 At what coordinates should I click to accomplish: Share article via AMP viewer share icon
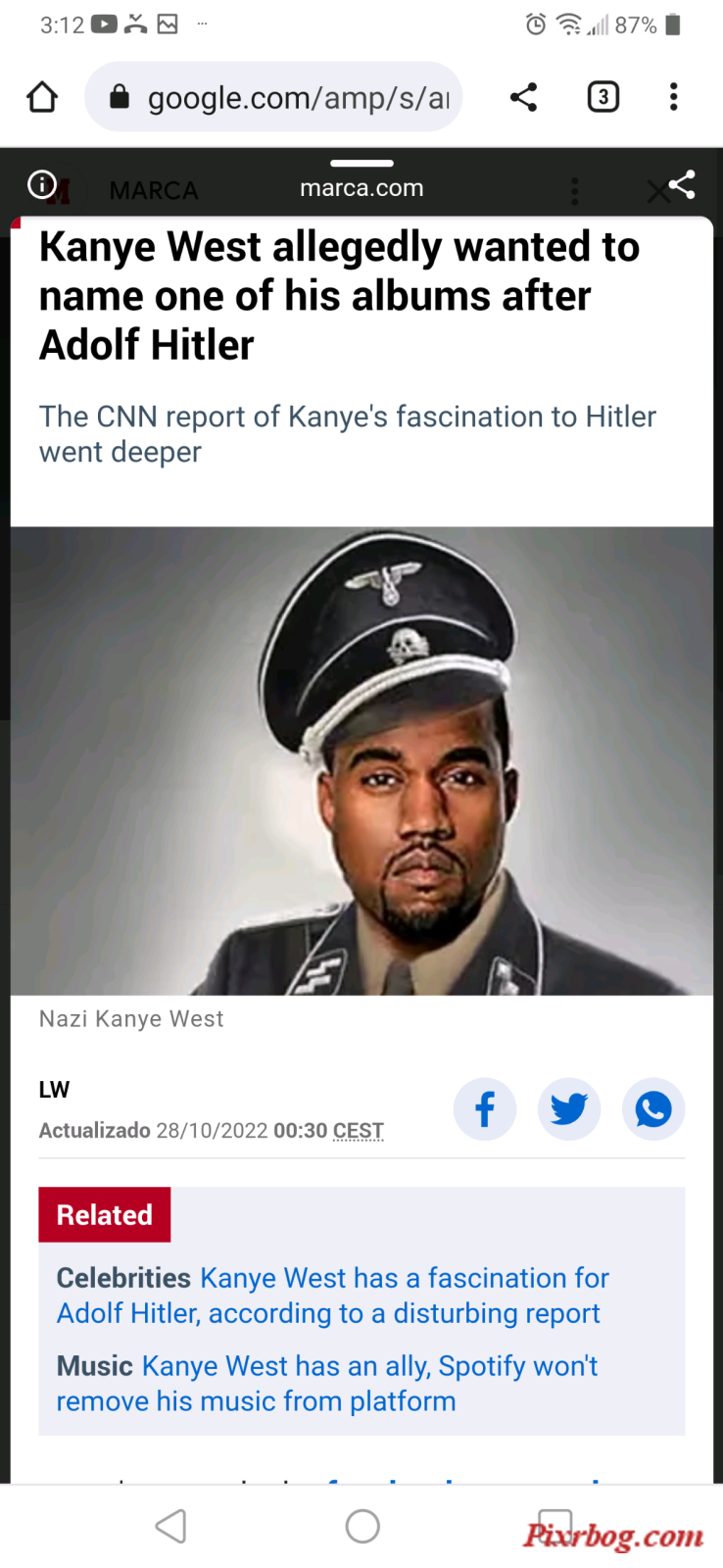682,184
